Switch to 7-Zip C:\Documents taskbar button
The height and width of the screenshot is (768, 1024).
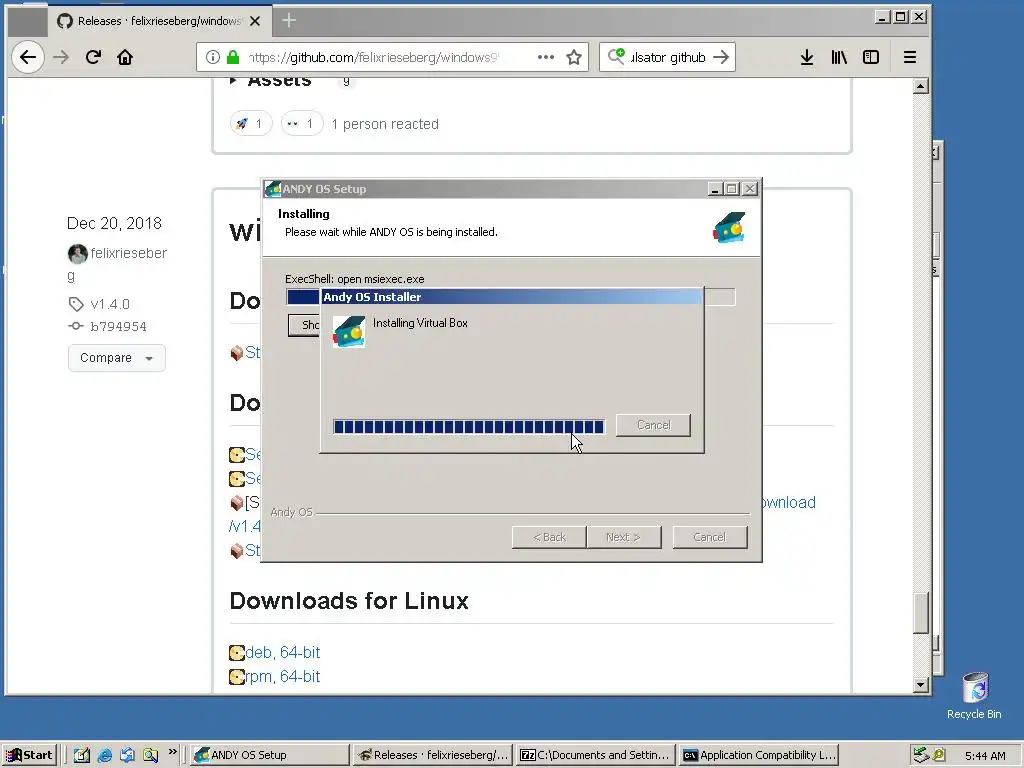point(595,755)
